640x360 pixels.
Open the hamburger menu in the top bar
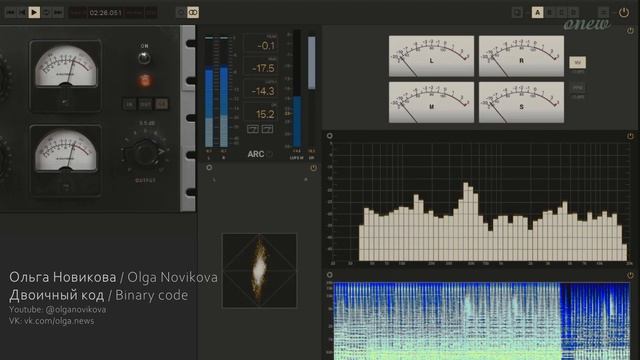point(603,13)
